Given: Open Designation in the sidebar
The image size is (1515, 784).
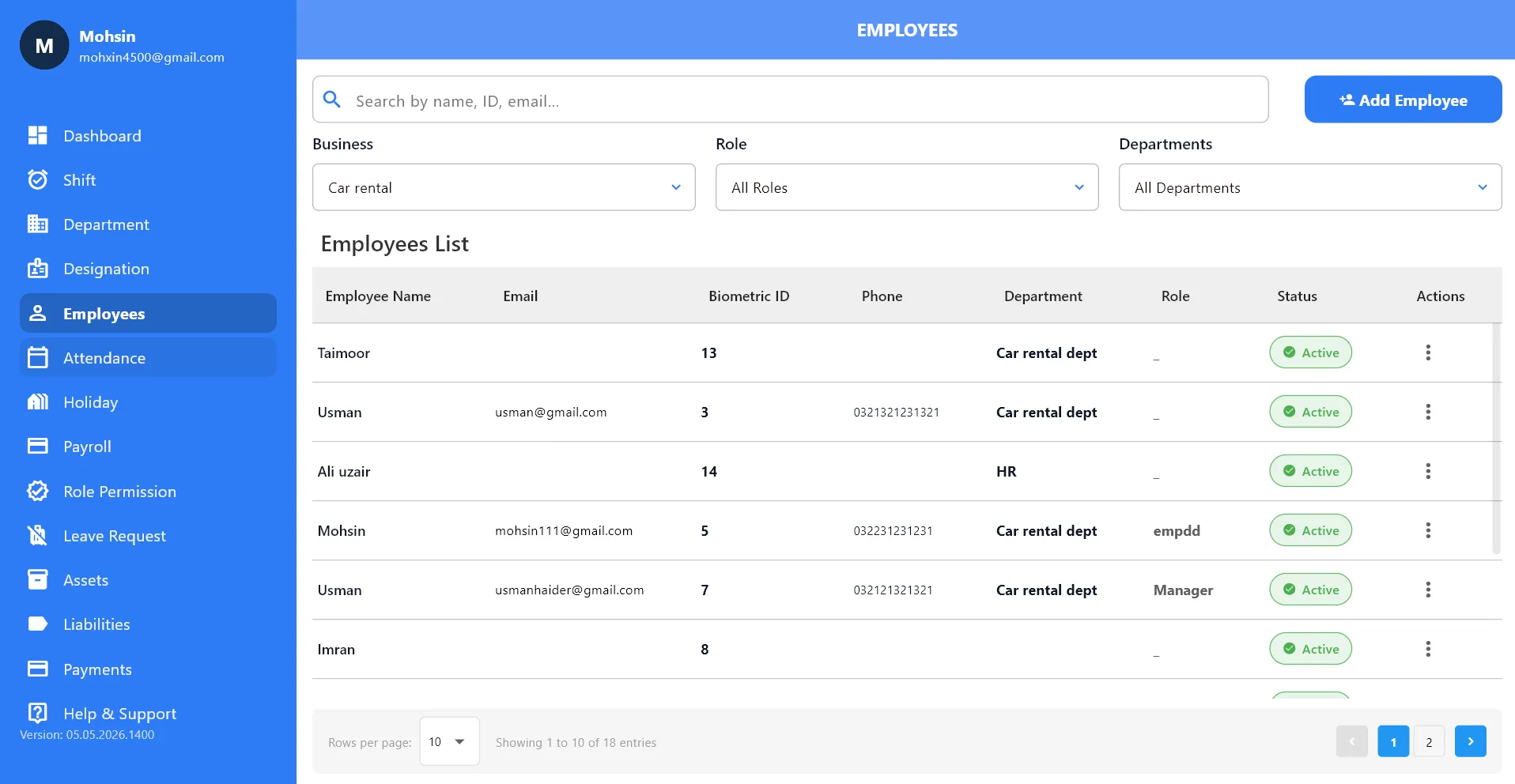Looking at the screenshot, I should click(x=148, y=269).
